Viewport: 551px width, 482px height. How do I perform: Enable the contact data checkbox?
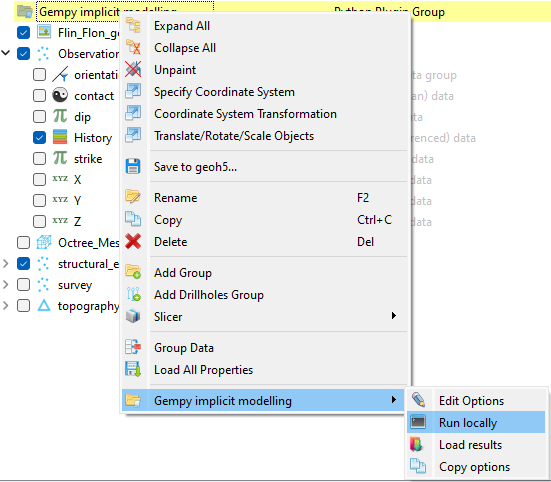[x=39, y=96]
